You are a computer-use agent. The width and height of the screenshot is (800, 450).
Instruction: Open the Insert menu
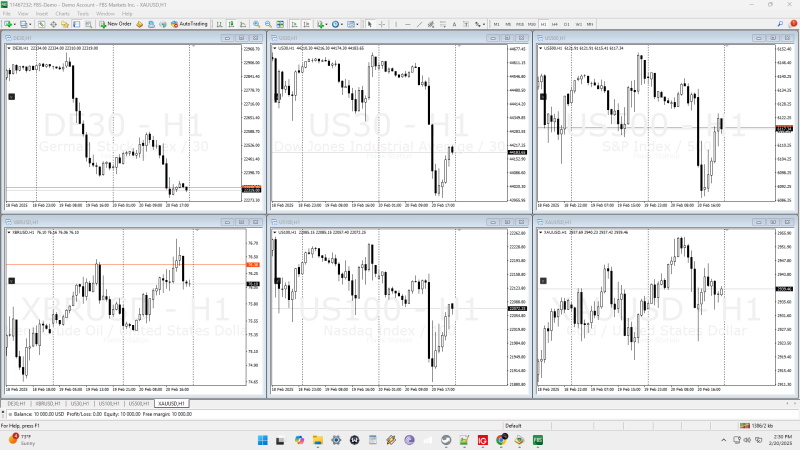(42, 14)
